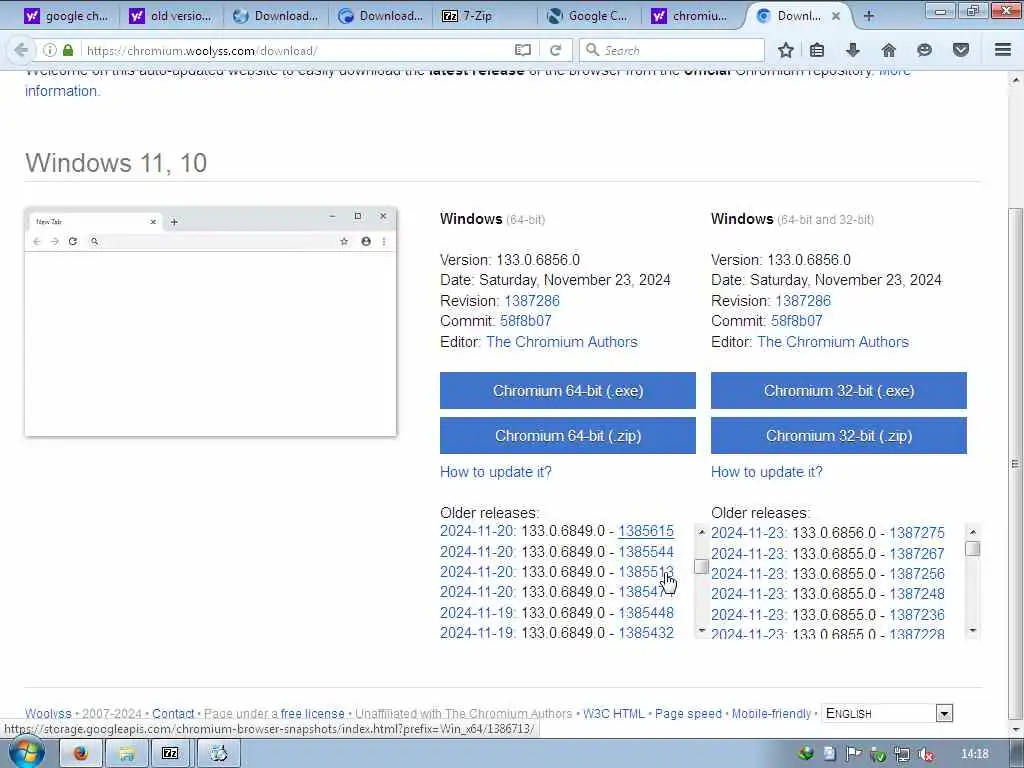Viewport: 1024px width, 768px height.
Task: Open 7-Zip taskbar icon
Action: 170,754
